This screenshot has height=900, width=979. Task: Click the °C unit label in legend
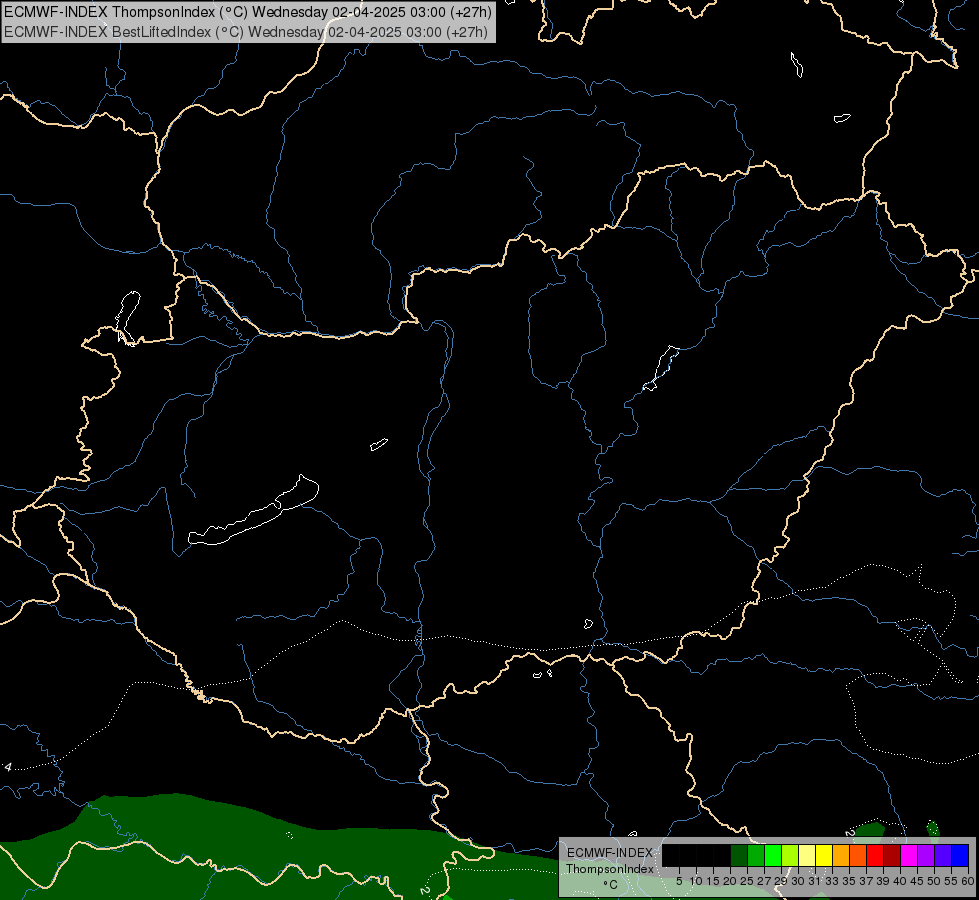click(x=610, y=884)
